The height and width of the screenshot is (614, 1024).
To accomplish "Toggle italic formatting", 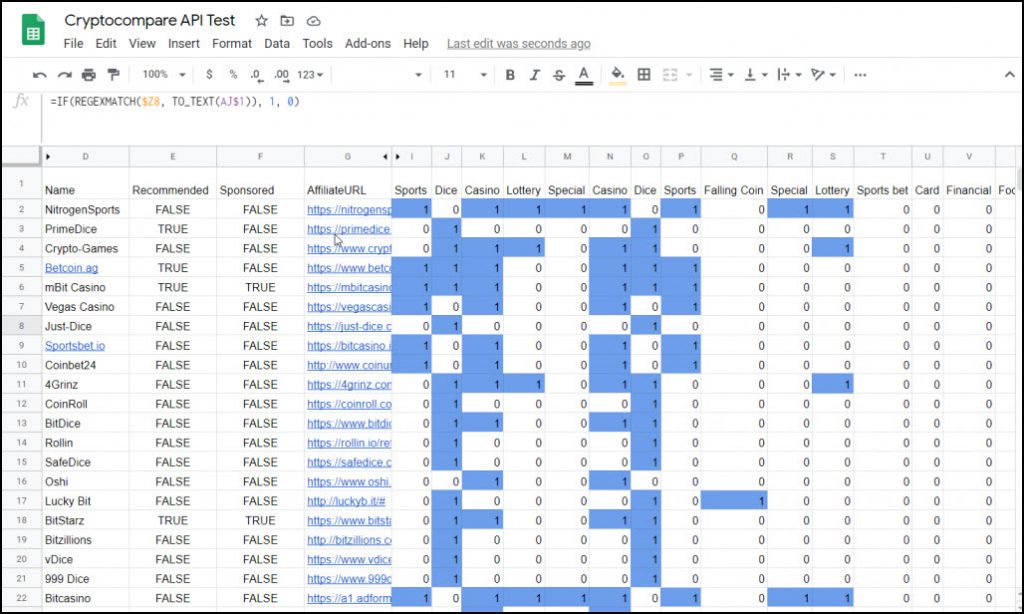I will point(534,75).
